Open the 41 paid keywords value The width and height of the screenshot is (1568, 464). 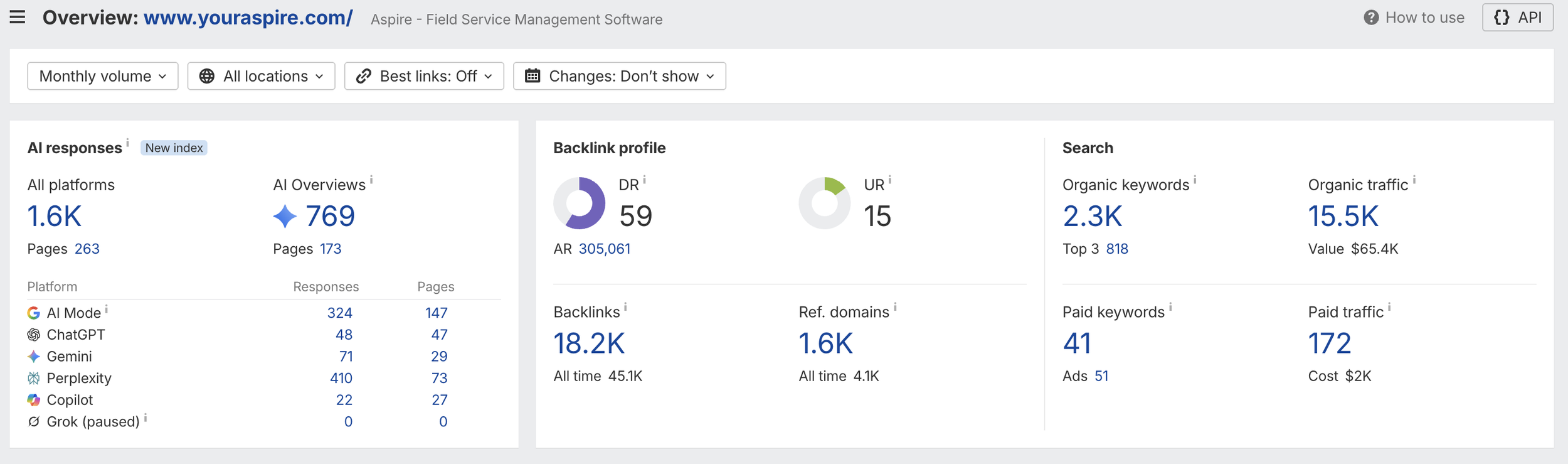click(1077, 343)
